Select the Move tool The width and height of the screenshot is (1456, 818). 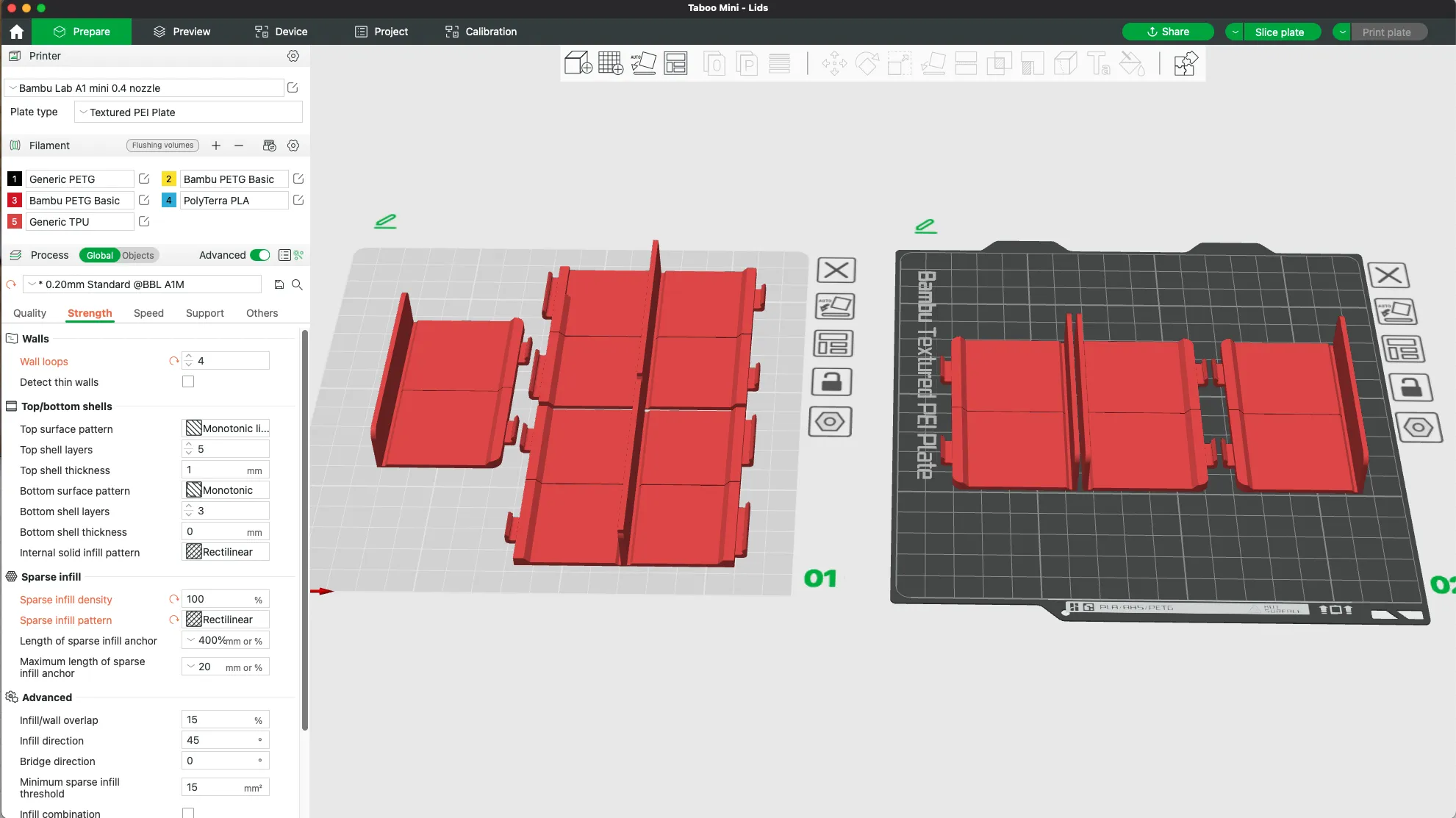(834, 63)
